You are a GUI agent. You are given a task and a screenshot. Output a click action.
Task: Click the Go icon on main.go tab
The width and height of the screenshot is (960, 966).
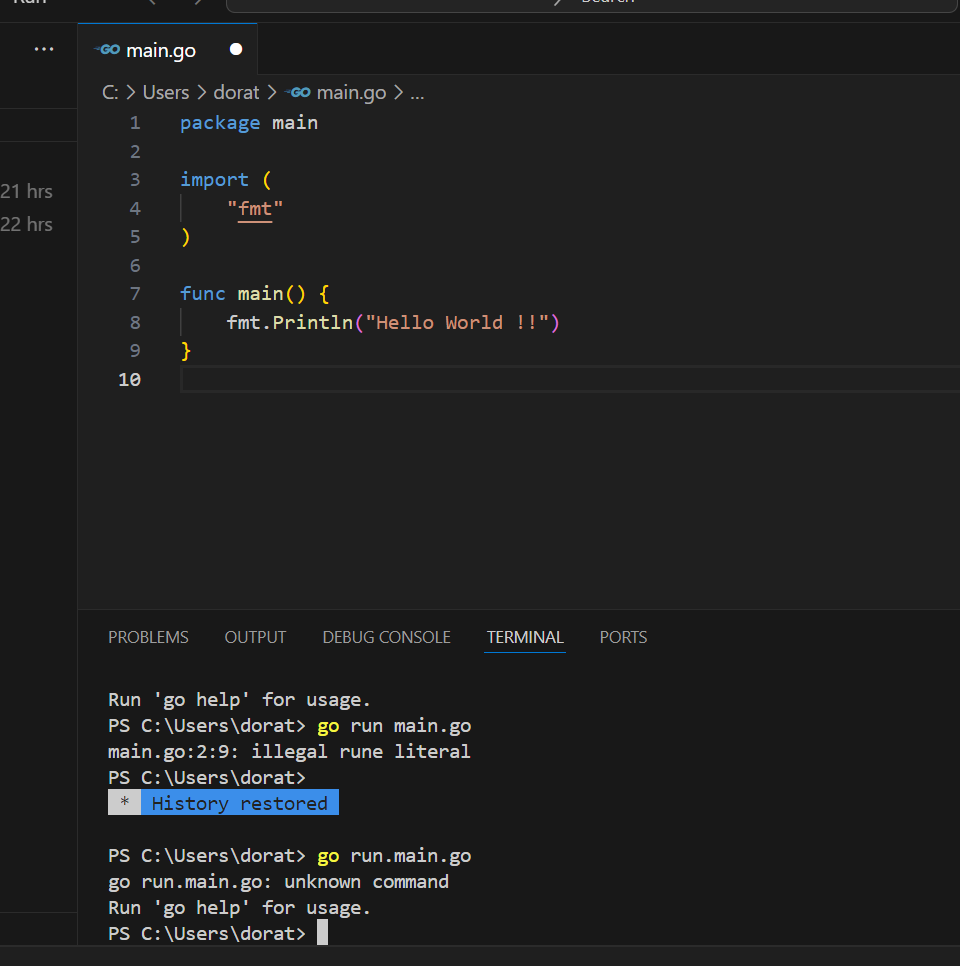(x=107, y=50)
